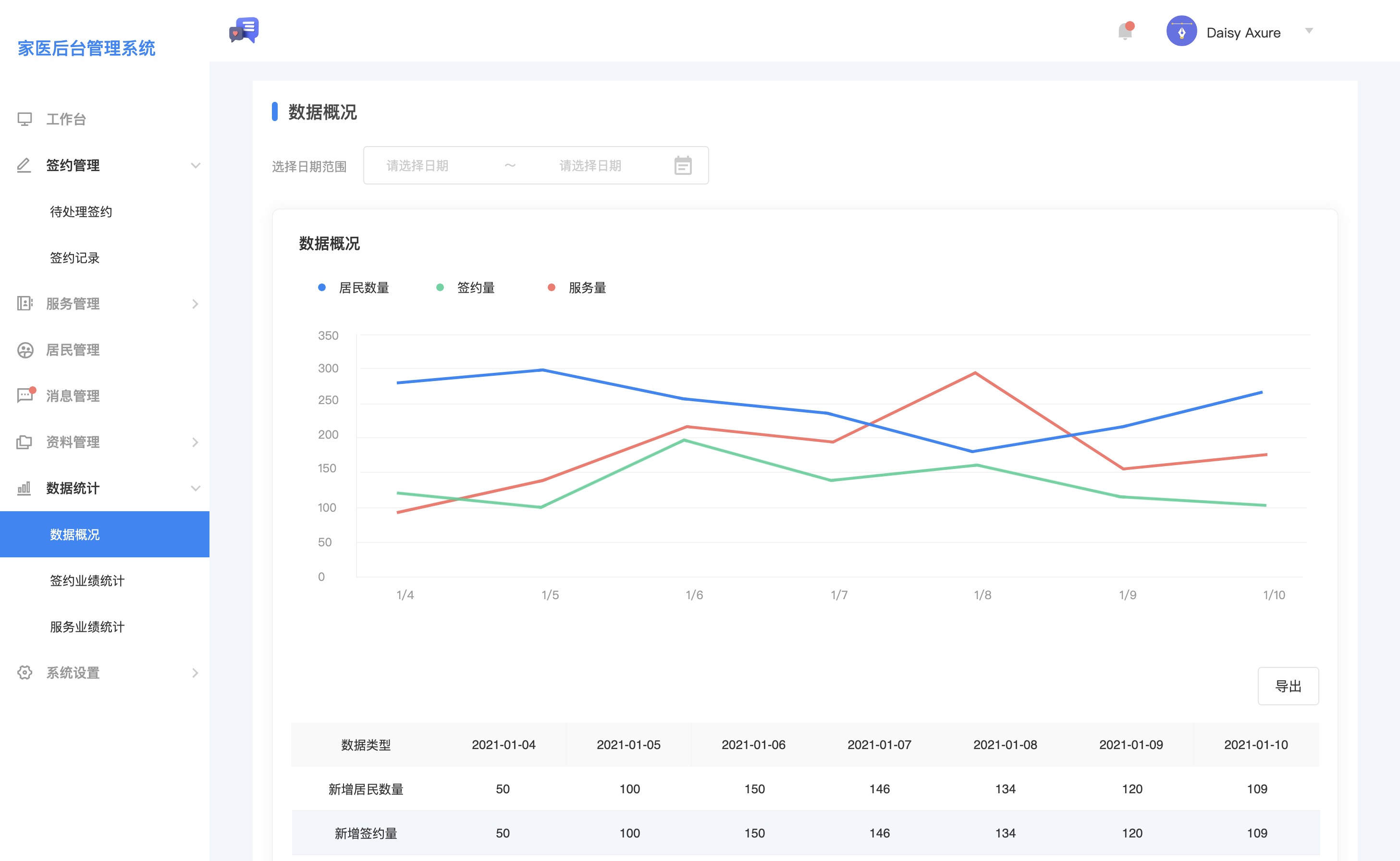Expand the 服务管理 chevron

point(195,304)
